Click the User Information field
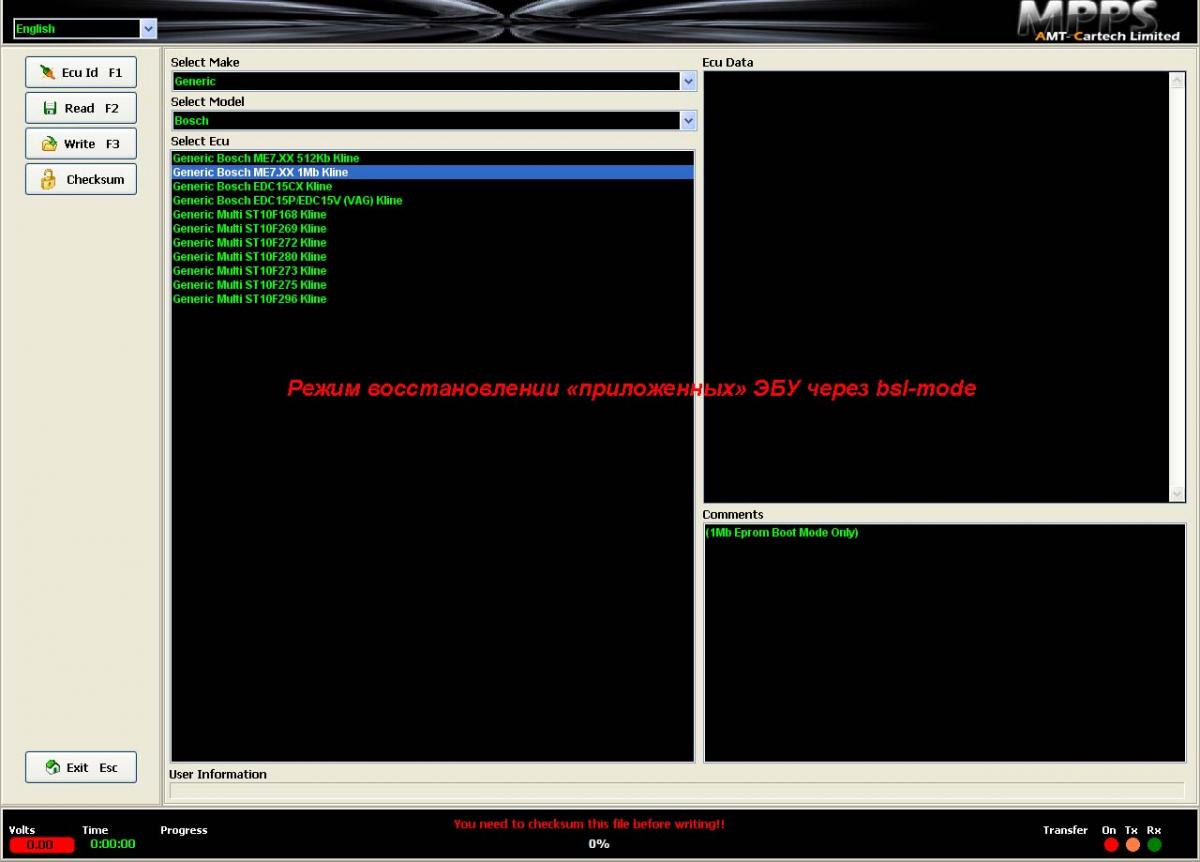The width and height of the screenshot is (1200, 862). [676, 791]
